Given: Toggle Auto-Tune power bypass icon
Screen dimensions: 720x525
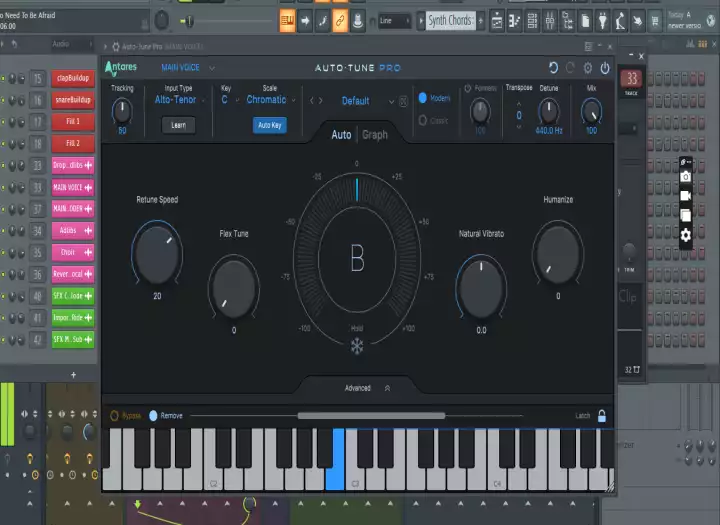Looking at the screenshot, I should coord(605,68).
